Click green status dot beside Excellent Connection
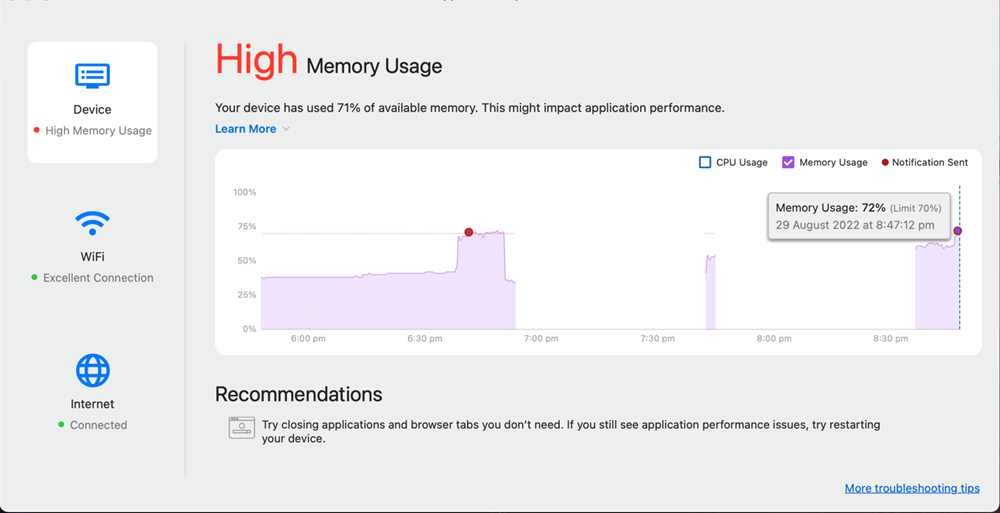Viewport: 1000px width, 513px height. [34, 277]
